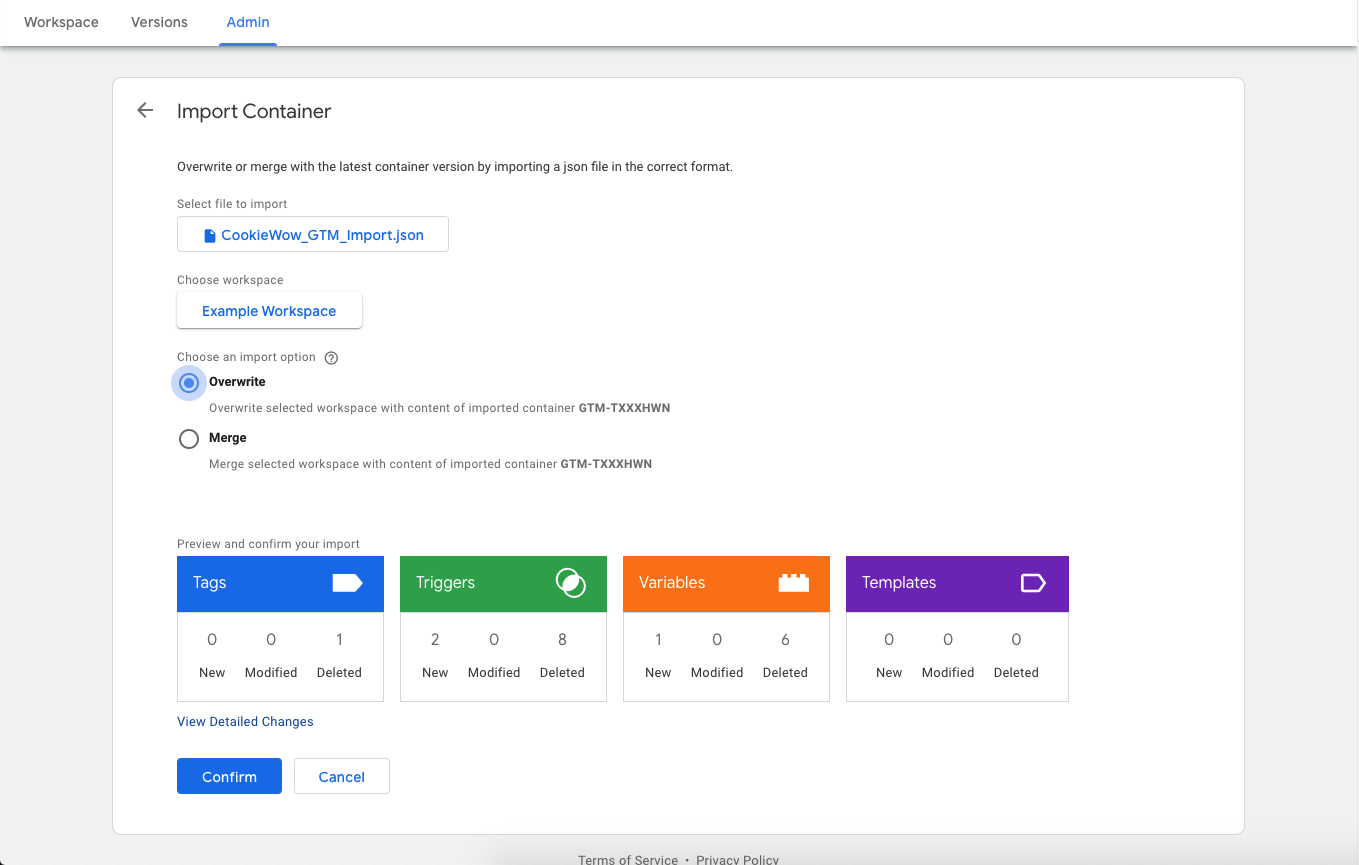The image size is (1359, 865).
Task: Click the Triggers circle icon
Action: tap(570, 583)
